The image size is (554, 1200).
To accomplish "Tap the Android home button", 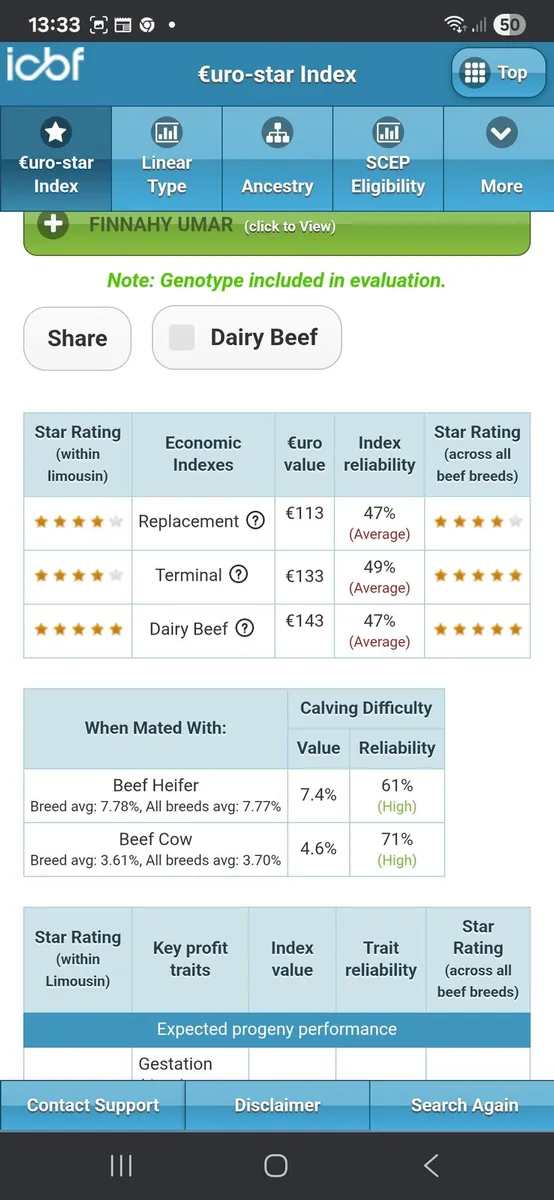I will 276,1165.
